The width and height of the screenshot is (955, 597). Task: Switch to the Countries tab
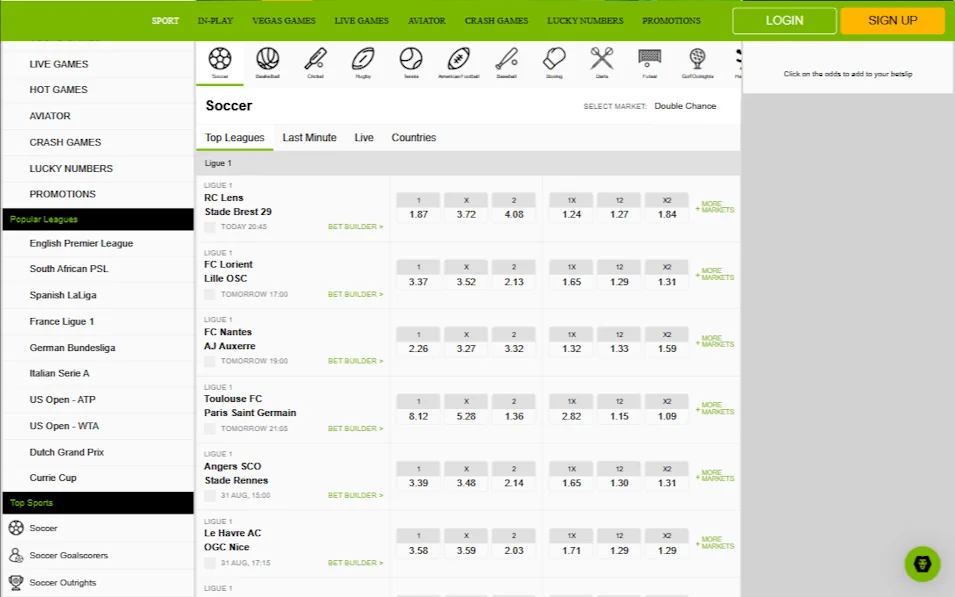[x=414, y=138]
